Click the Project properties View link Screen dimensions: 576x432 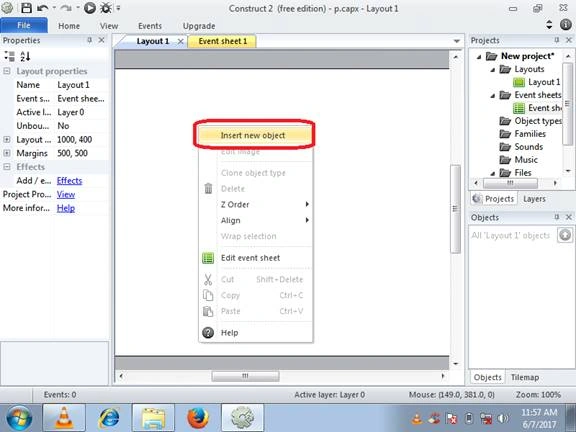click(66, 194)
